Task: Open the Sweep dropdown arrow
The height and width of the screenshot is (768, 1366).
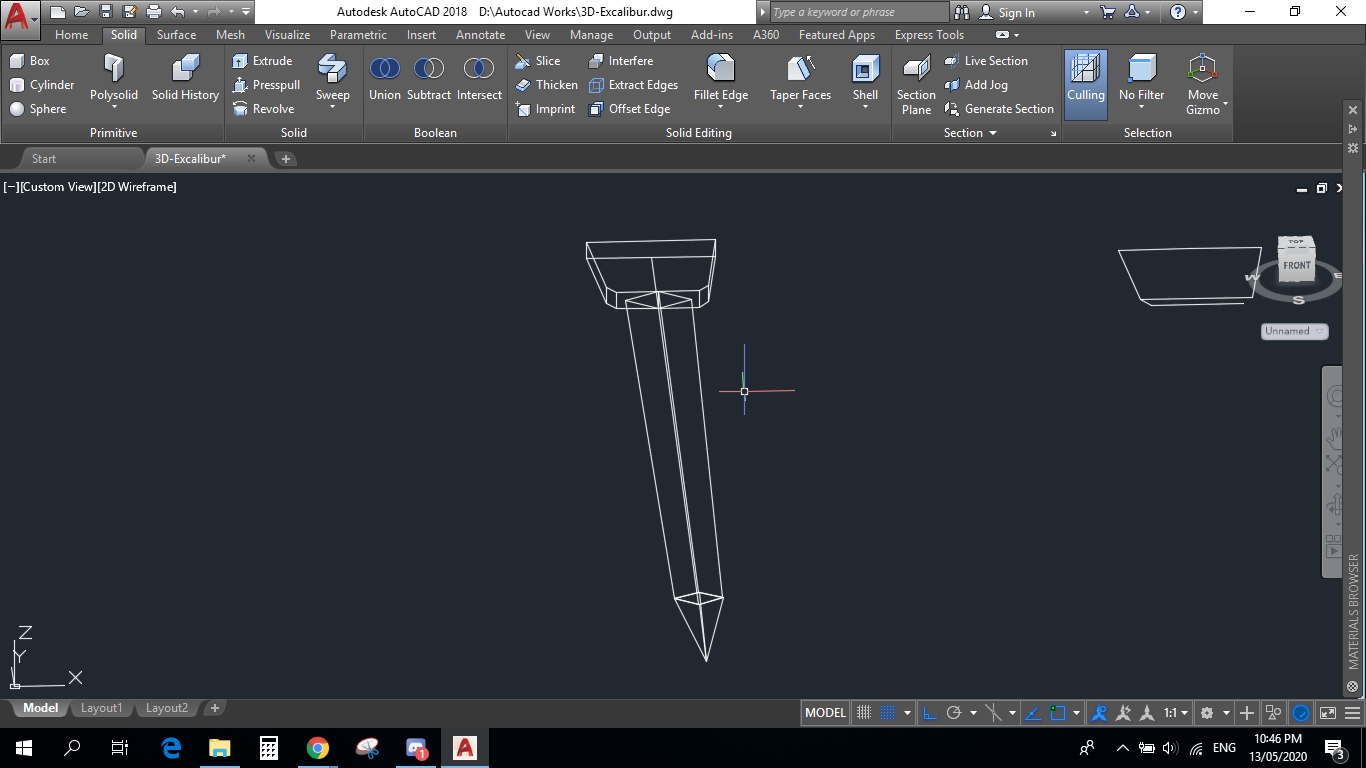Action: (333, 108)
